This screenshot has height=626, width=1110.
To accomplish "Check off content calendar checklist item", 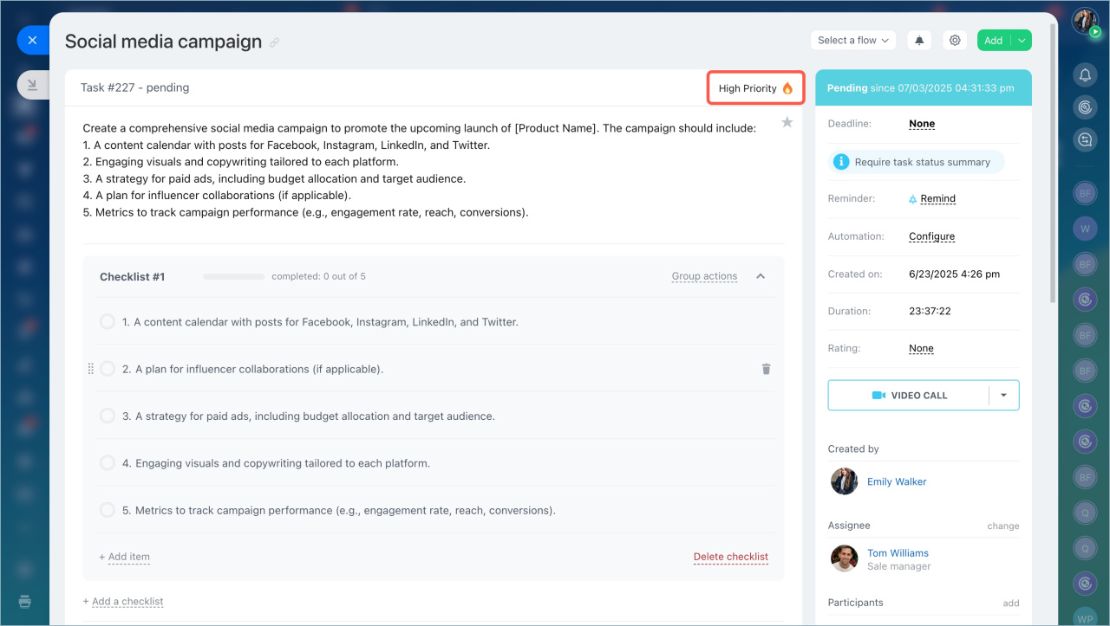I will tap(107, 321).
